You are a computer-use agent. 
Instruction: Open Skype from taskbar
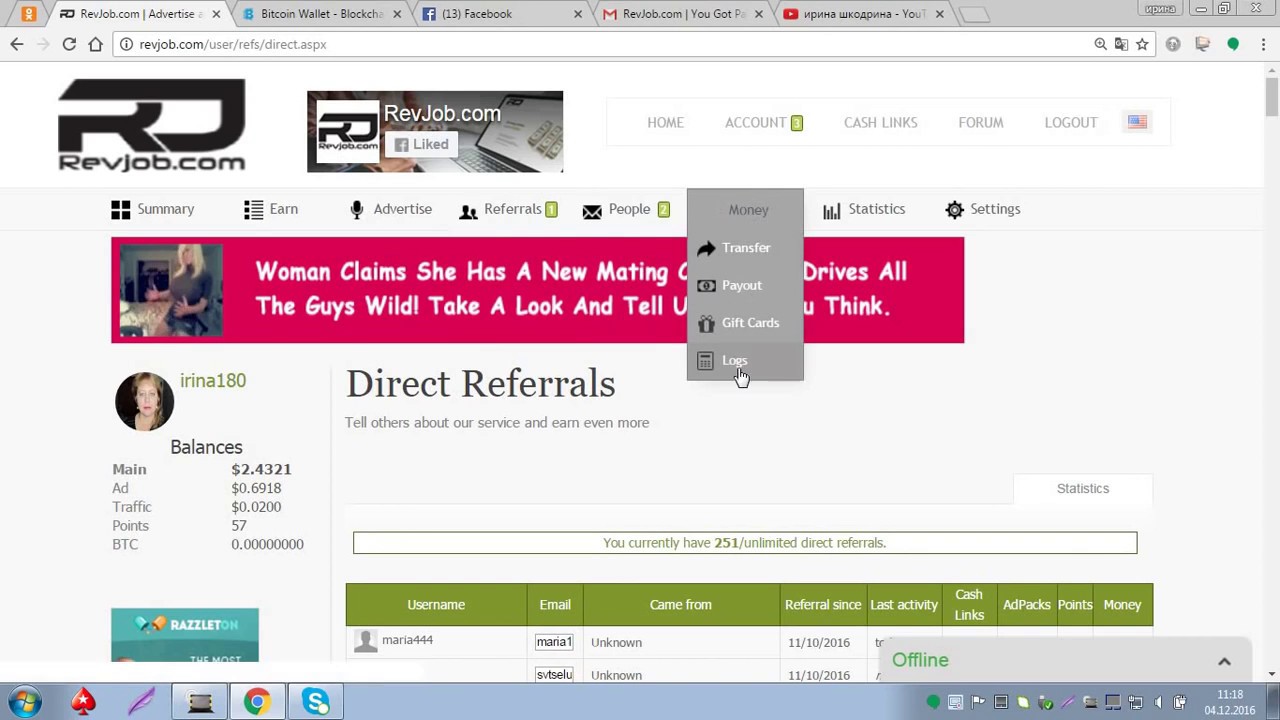tap(316, 702)
